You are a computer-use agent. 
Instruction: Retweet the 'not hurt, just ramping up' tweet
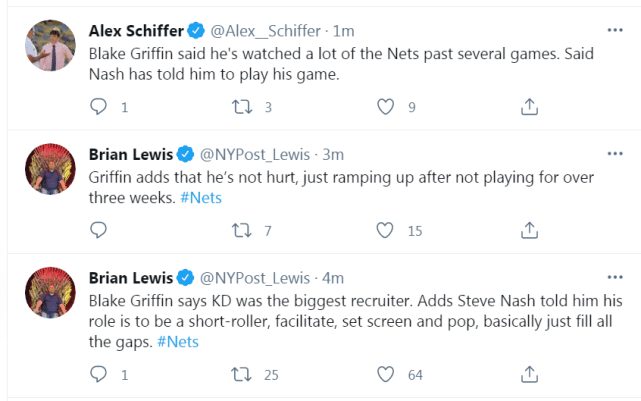241,230
